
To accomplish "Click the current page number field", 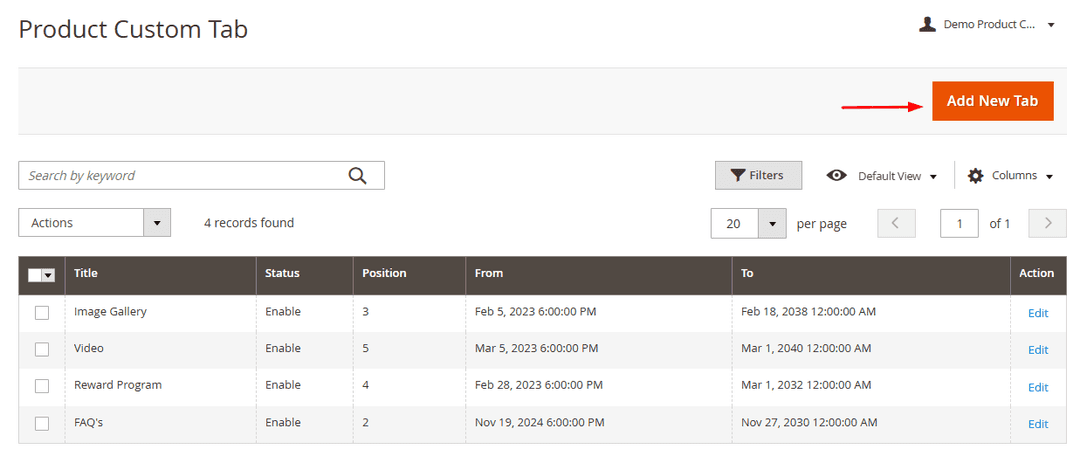I will 959,224.
